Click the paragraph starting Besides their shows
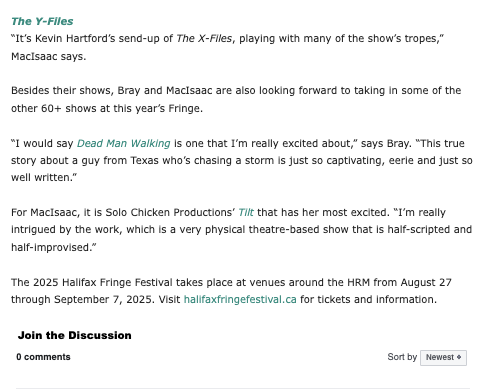500x390 pixels. 236,99
